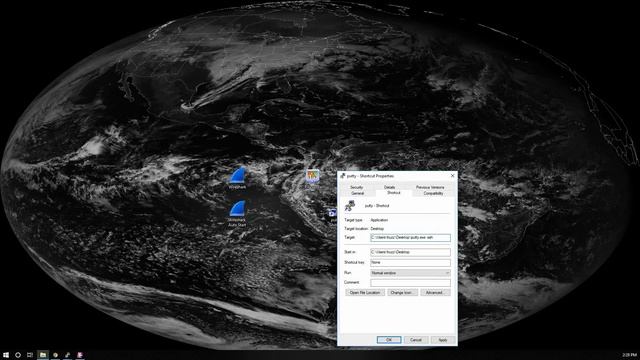The height and width of the screenshot is (360, 640).
Task: Select the Shortcut tab
Action: (393, 193)
